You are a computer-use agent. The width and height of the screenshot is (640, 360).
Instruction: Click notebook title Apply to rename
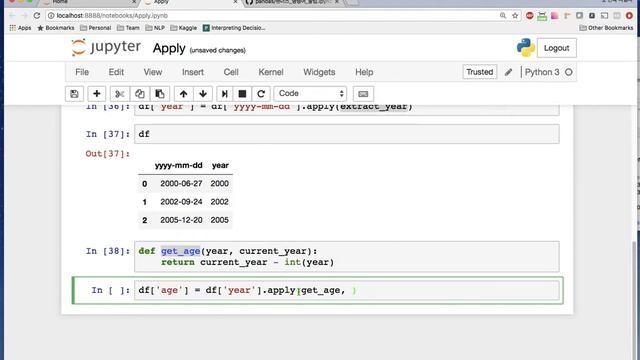169,49
